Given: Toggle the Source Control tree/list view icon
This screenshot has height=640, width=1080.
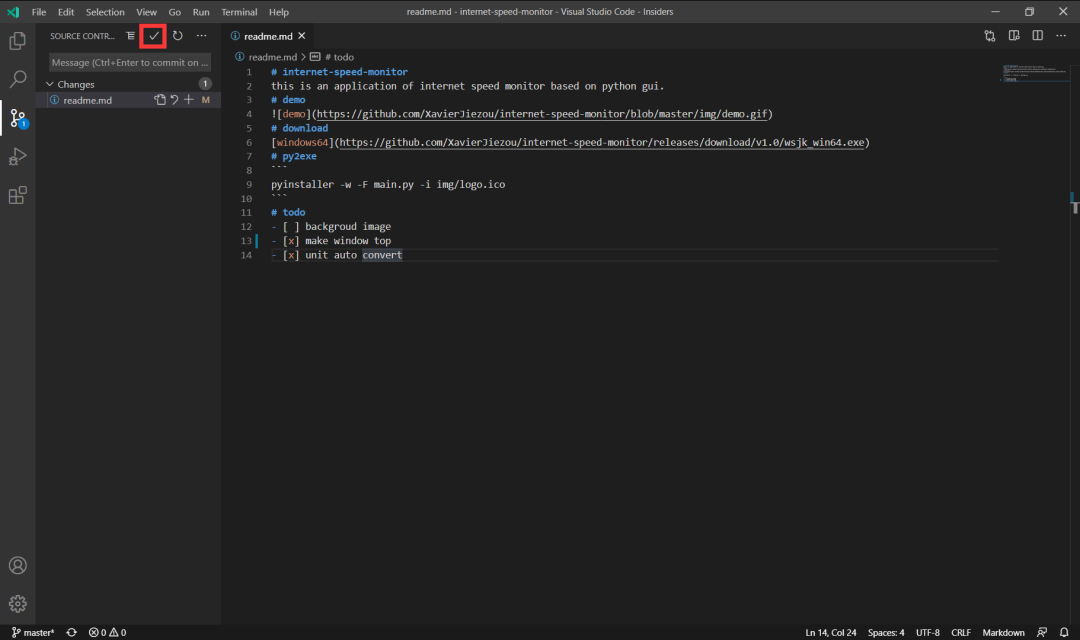Looking at the screenshot, I should click(130, 36).
